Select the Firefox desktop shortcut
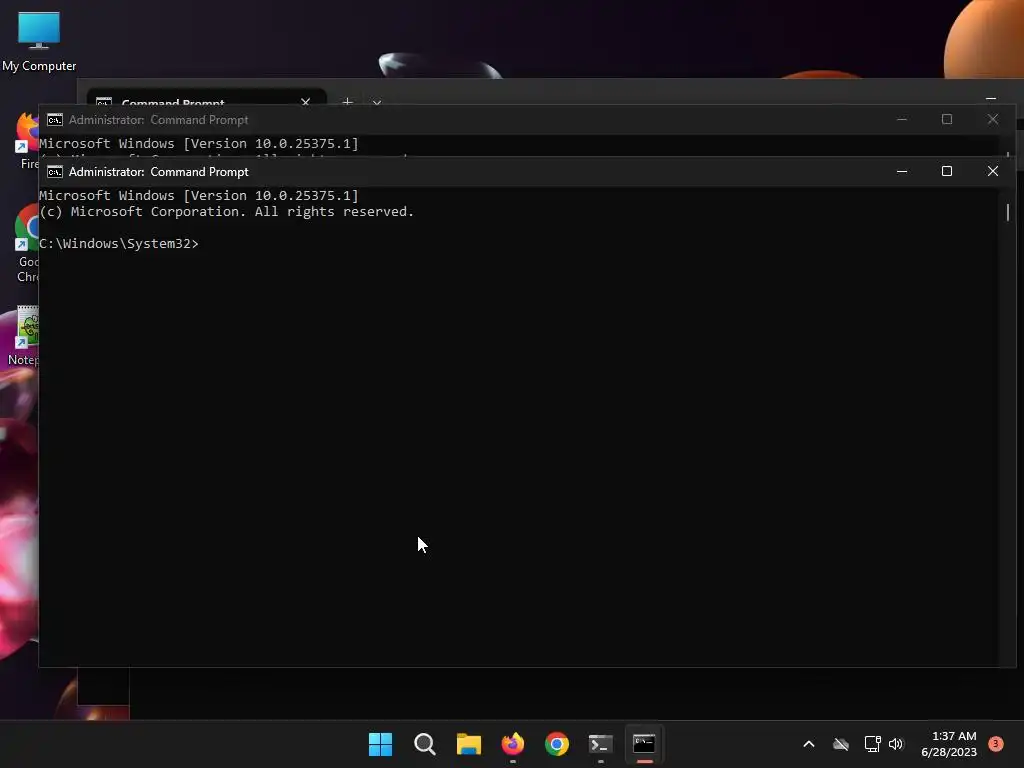 coord(27,140)
